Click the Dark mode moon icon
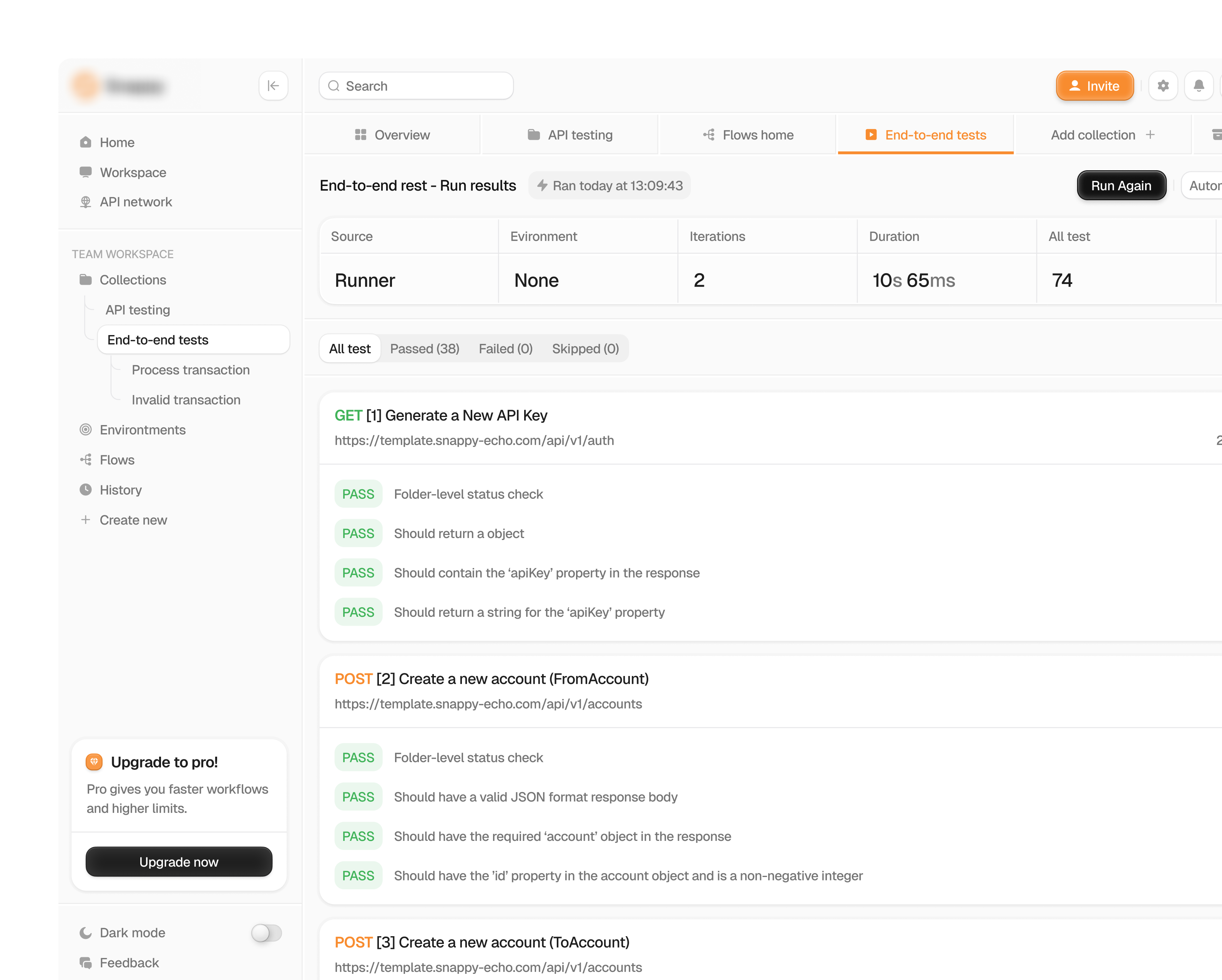The width and height of the screenshot is (1222, 980). point(86,932)
